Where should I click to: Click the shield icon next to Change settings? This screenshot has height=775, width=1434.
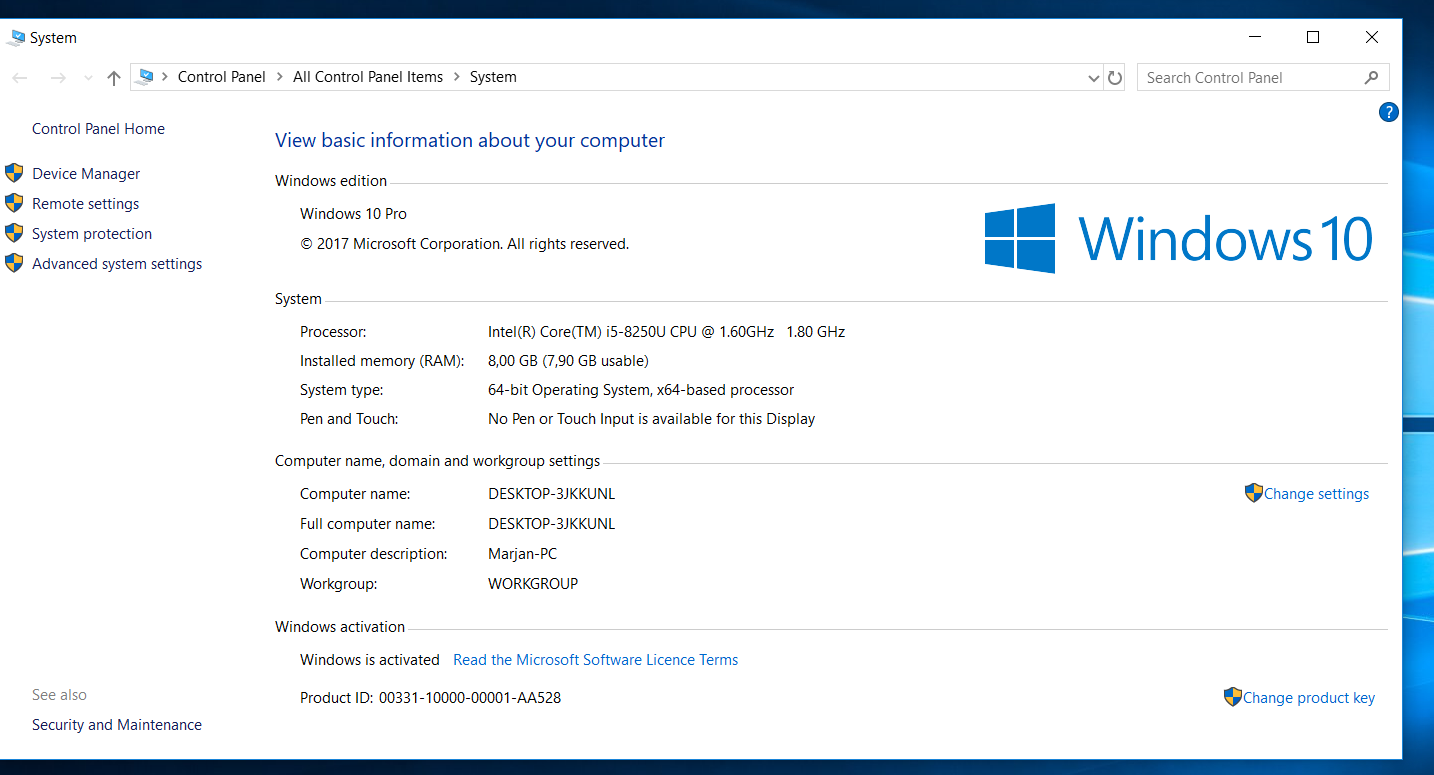[x=1254, y=493]
